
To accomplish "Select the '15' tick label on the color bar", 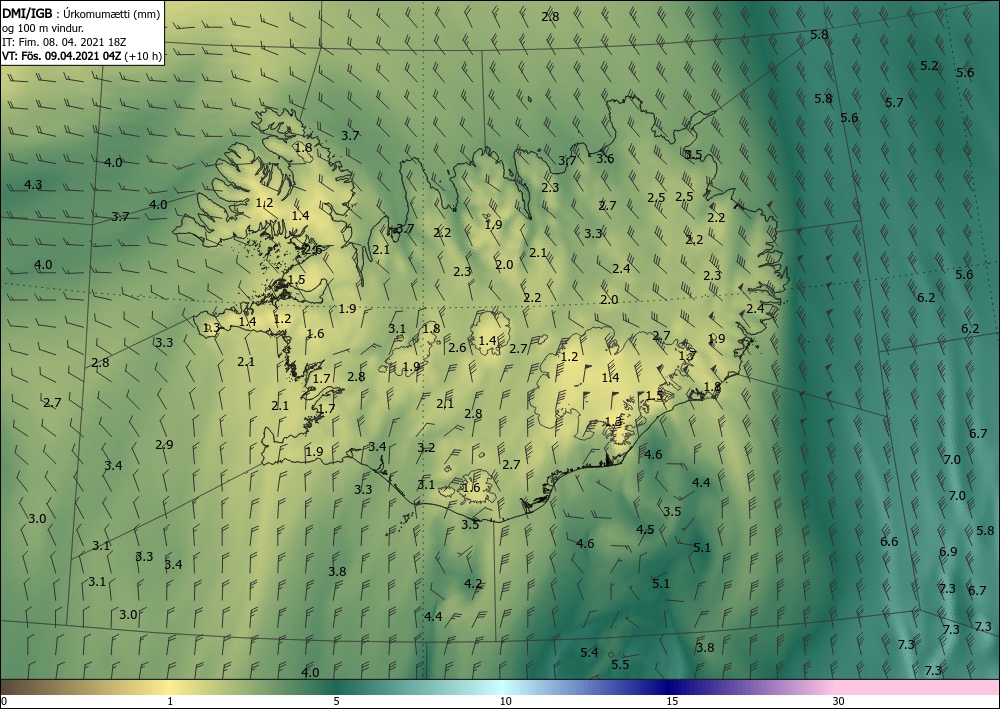I will point(672,702).
